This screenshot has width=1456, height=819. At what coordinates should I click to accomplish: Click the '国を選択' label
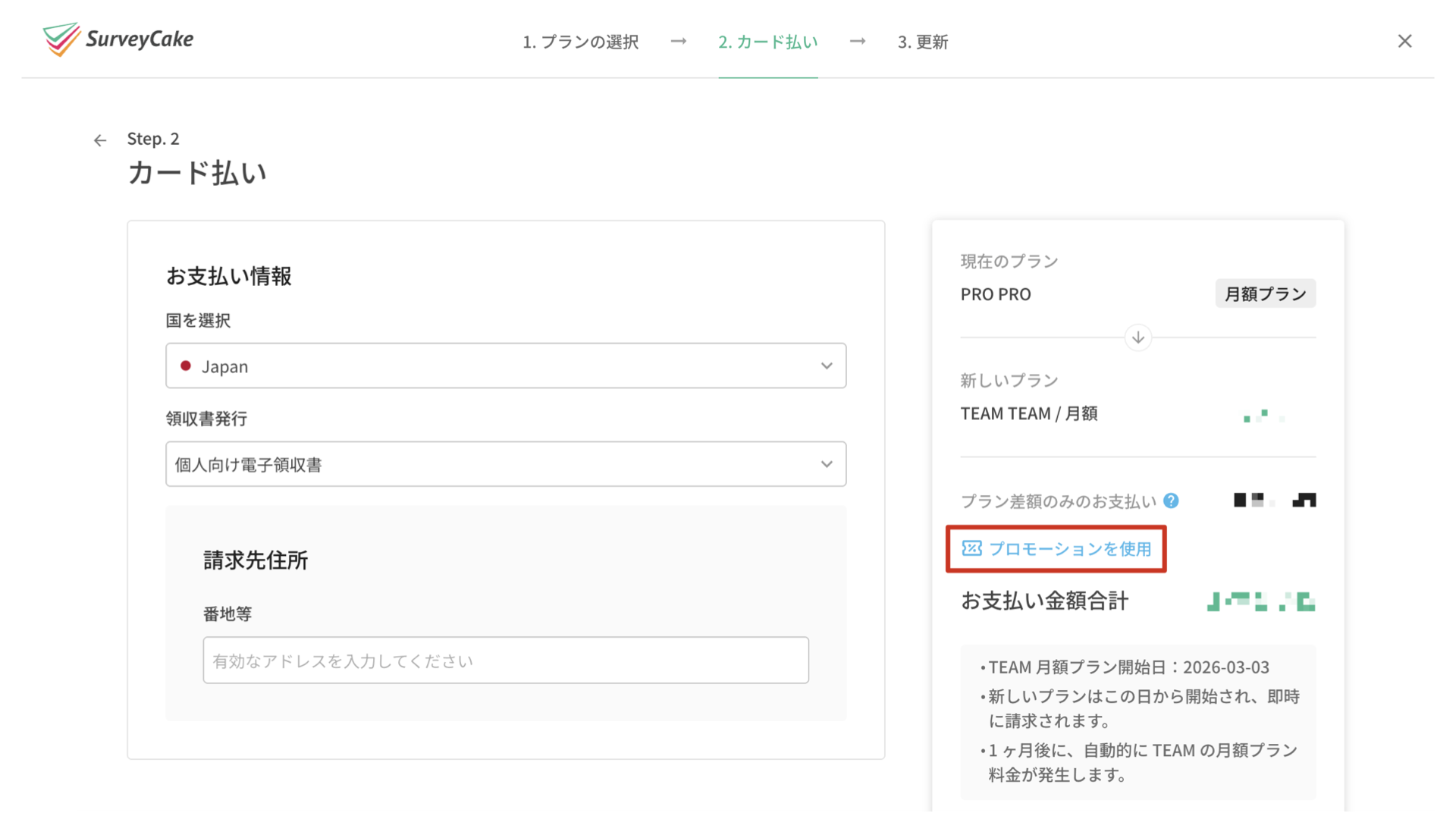pos(198,321)
